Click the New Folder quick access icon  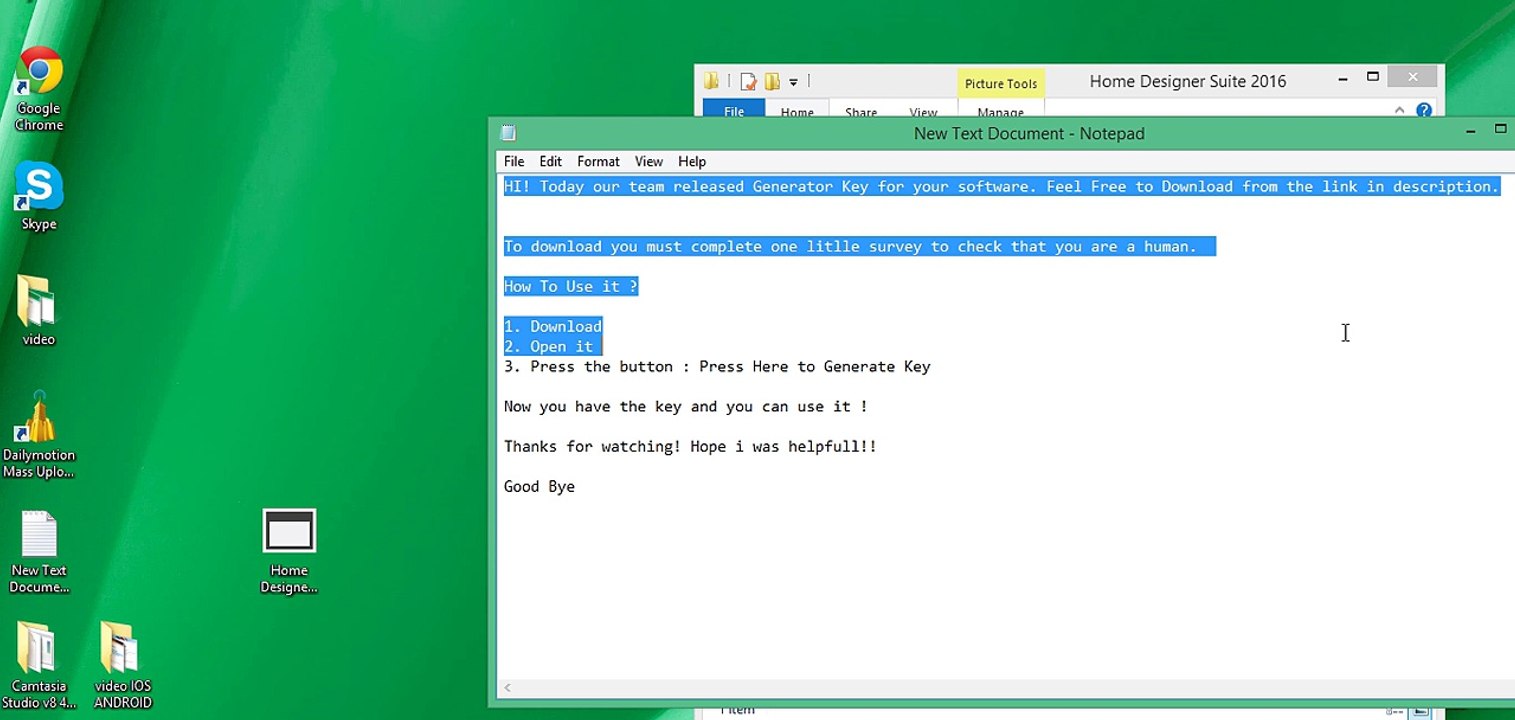[x=772, y=81]
